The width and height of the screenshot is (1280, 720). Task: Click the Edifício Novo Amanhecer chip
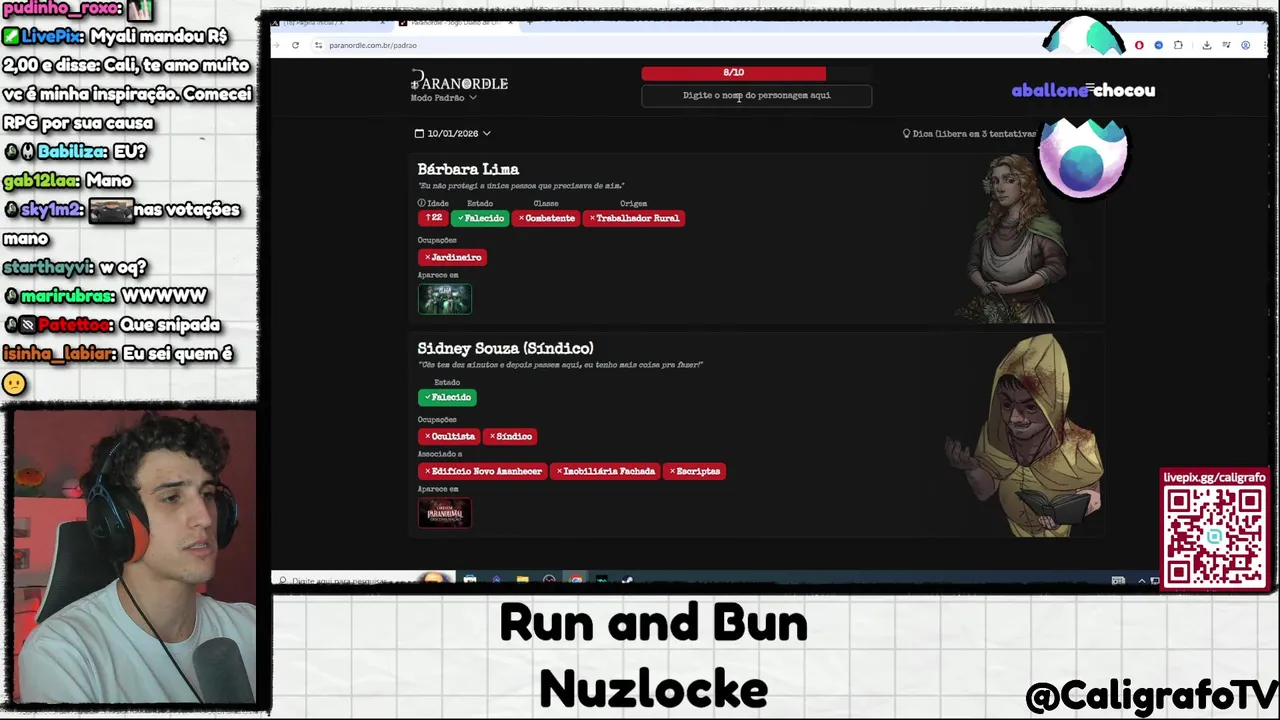pos(483,471)
